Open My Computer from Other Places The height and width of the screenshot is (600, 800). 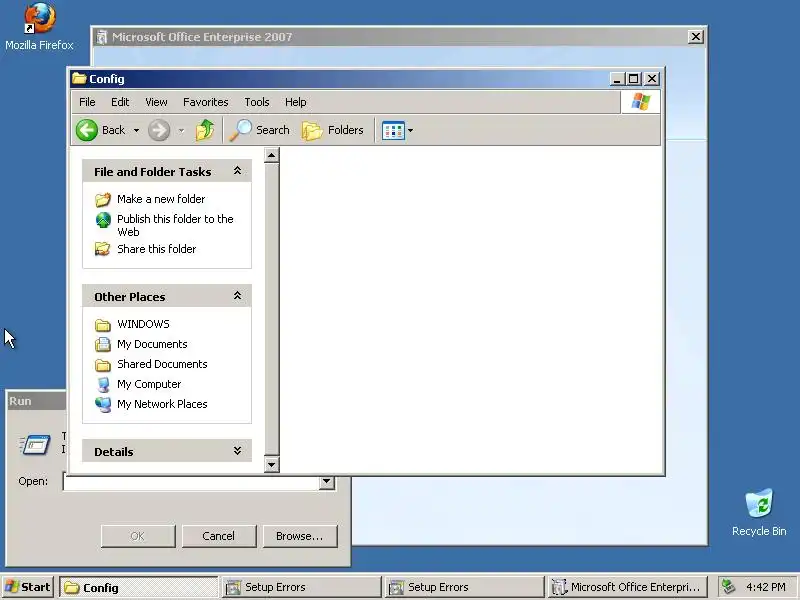click(x=149, y=384)
